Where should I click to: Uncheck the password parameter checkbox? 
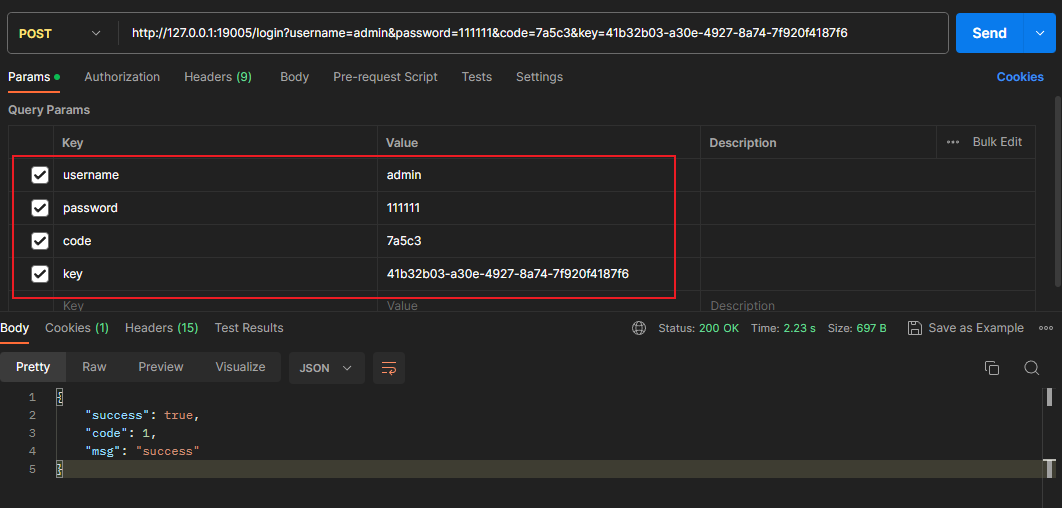[x=40, y=208]
